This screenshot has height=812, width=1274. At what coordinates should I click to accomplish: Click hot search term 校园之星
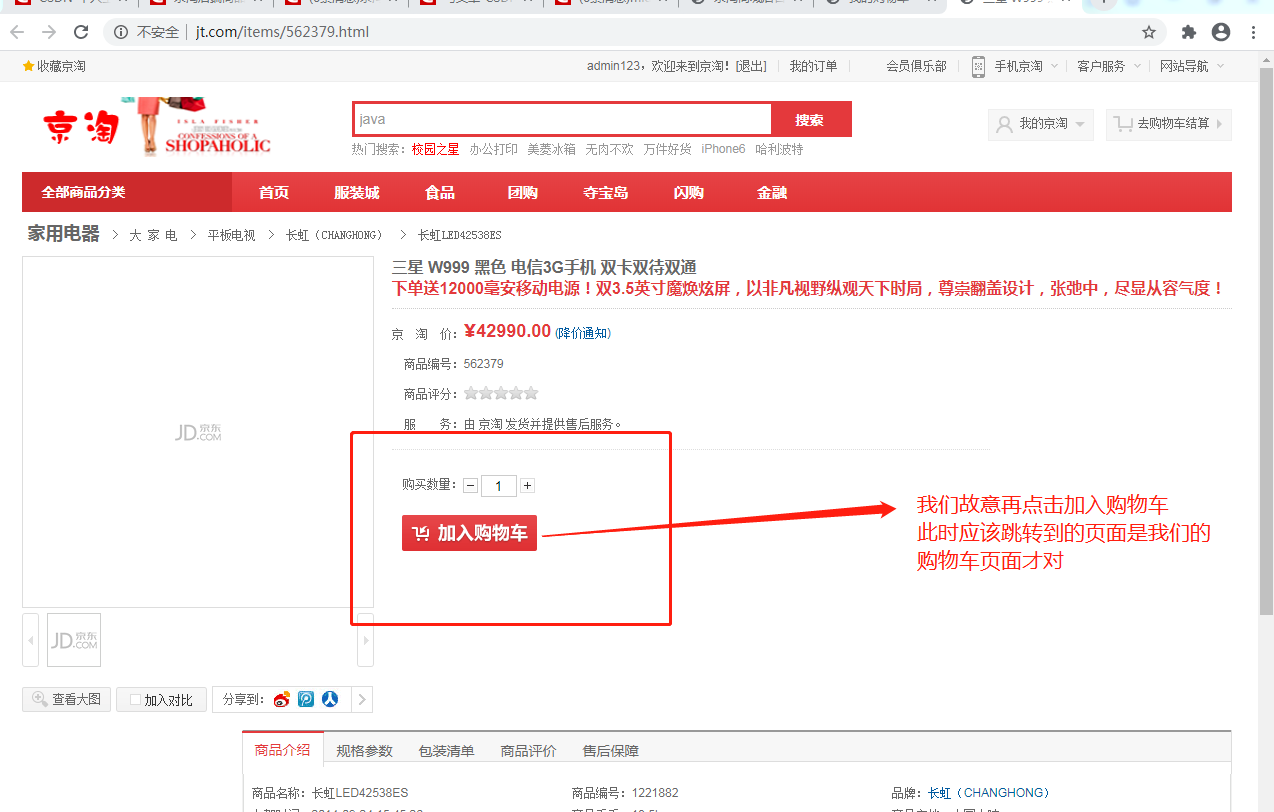436,149
